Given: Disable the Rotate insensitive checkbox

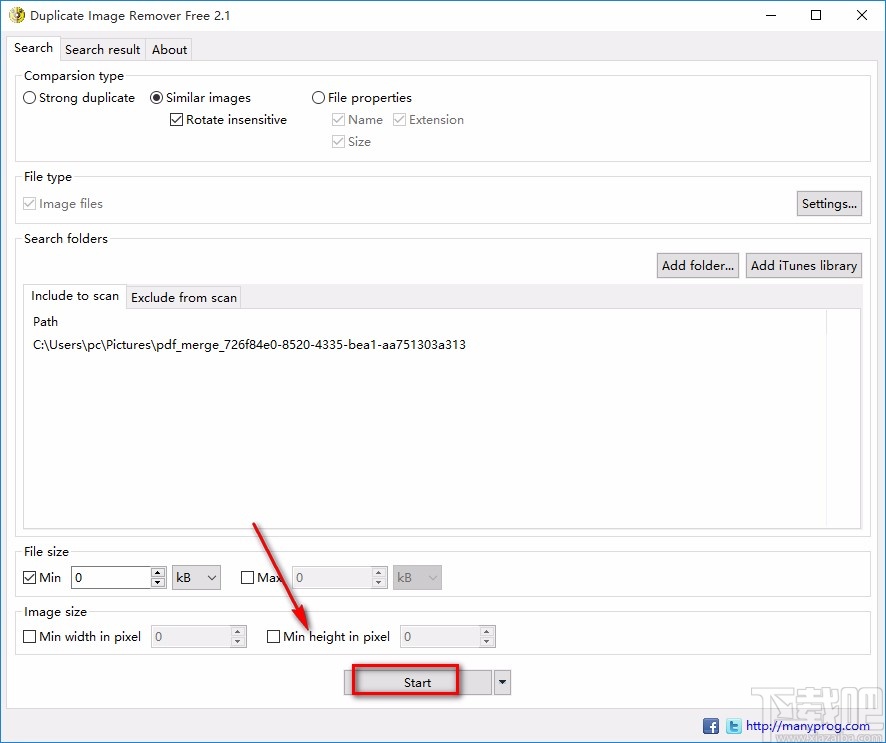Looking at the screenshot, I should 176,119.
